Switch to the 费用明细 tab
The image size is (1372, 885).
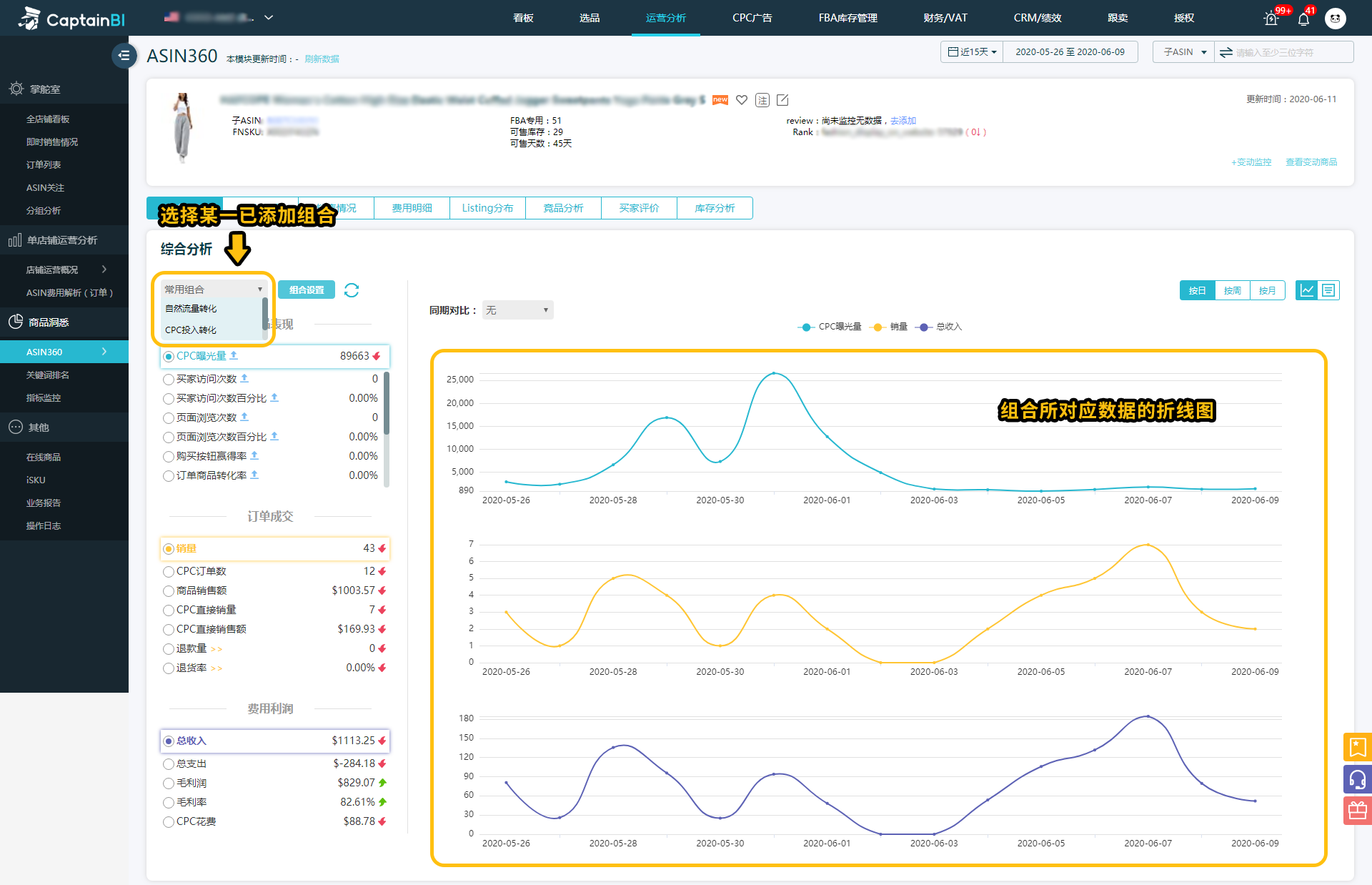click(x=412, y=208)
